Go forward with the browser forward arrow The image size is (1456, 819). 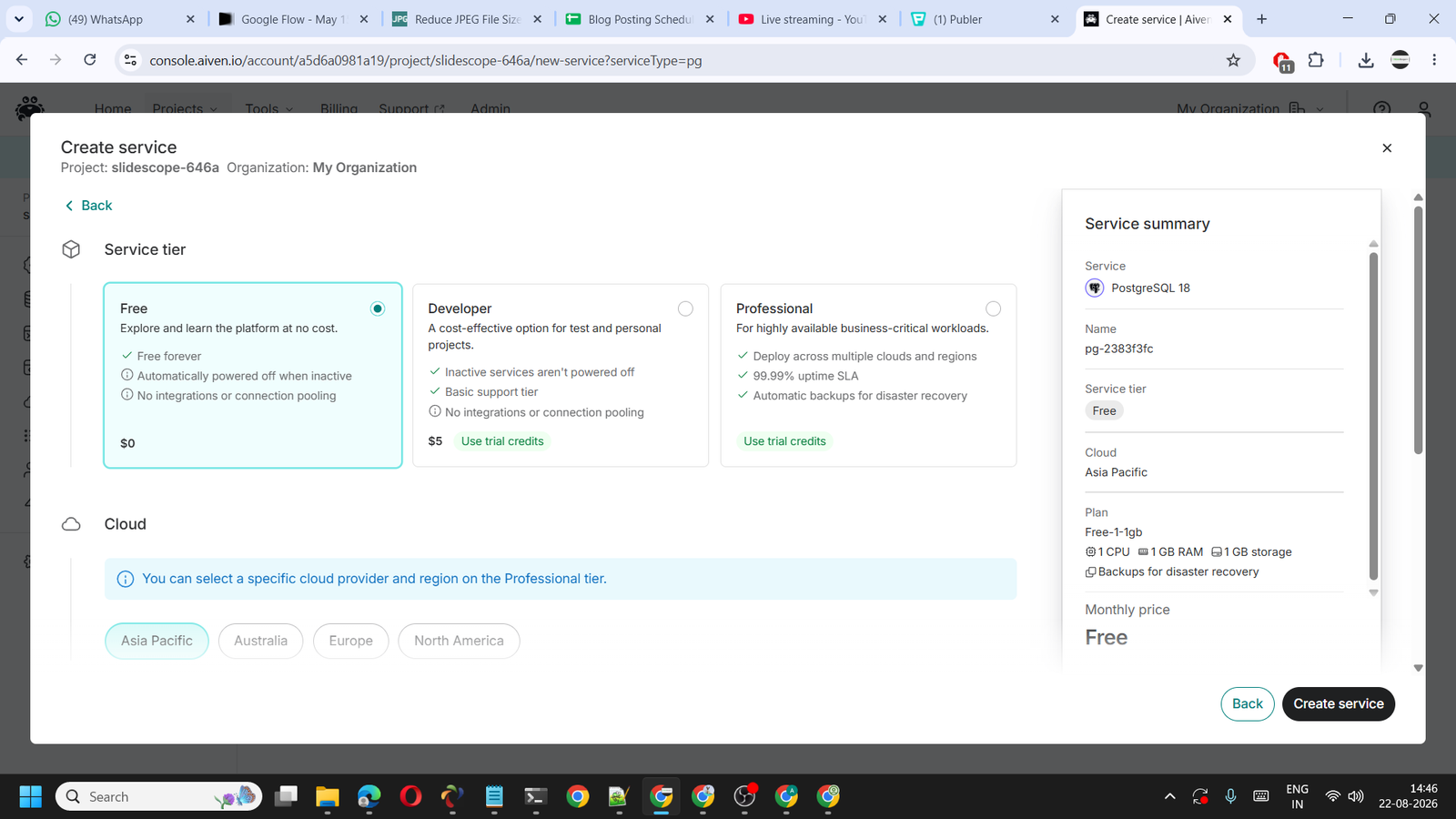56,60
